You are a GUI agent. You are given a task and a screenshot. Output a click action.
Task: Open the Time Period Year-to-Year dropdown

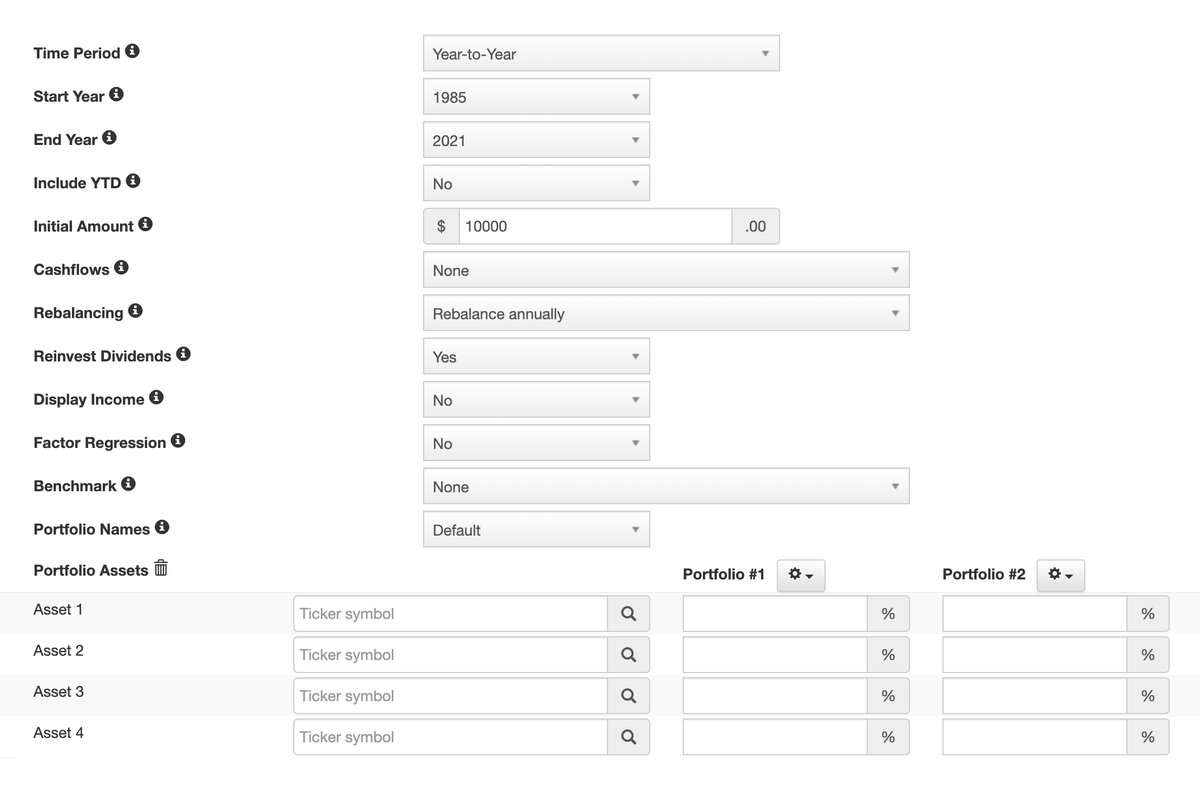600,54
